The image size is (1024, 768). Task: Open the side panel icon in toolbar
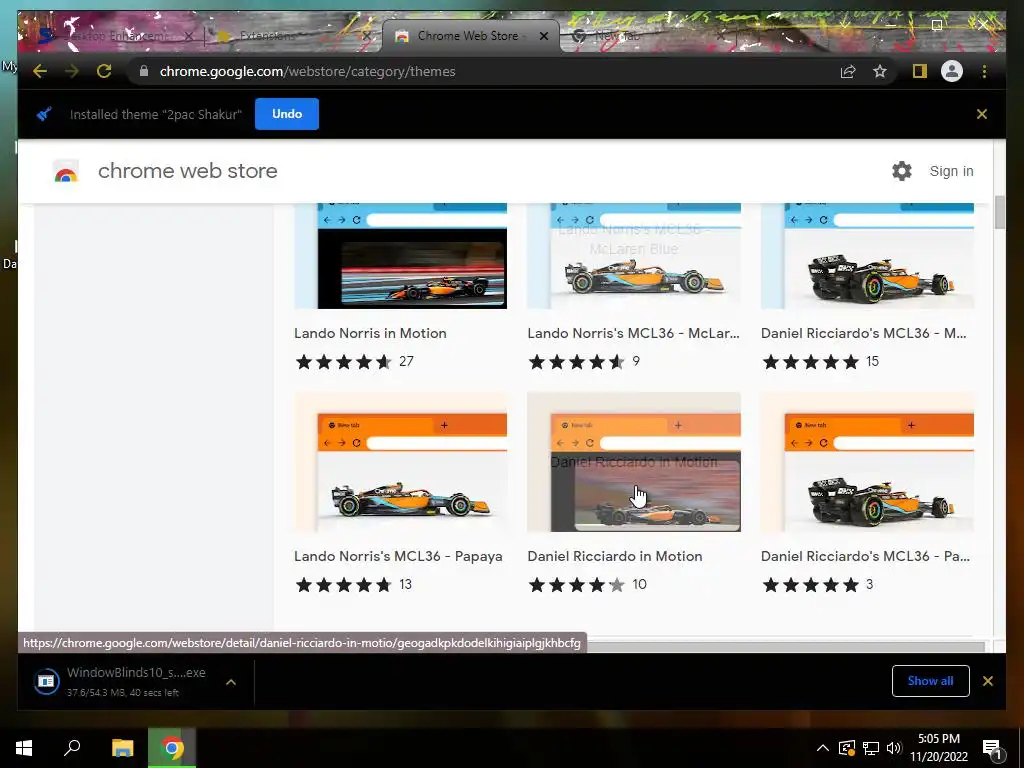point(920,71)
